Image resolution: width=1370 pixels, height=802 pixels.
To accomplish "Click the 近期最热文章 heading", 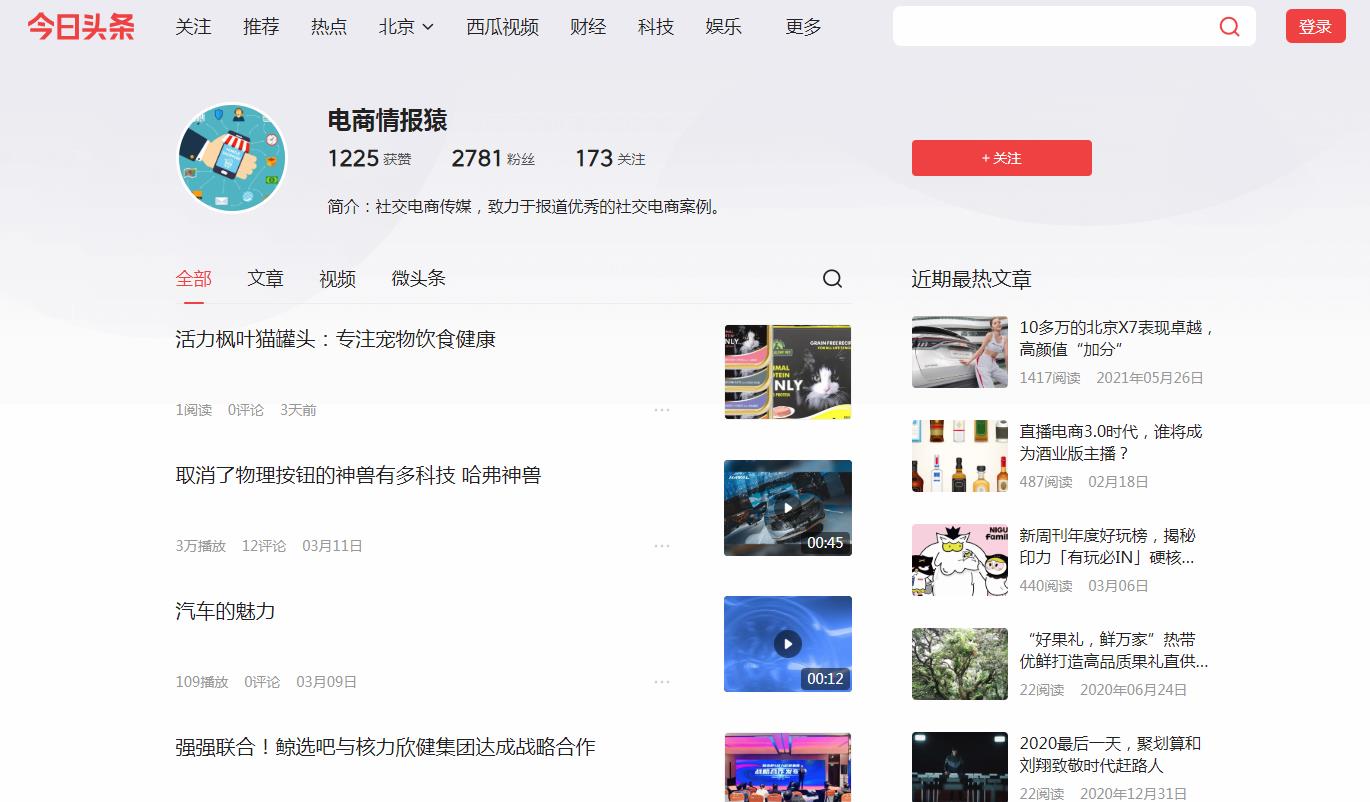I will click(971, 279).
